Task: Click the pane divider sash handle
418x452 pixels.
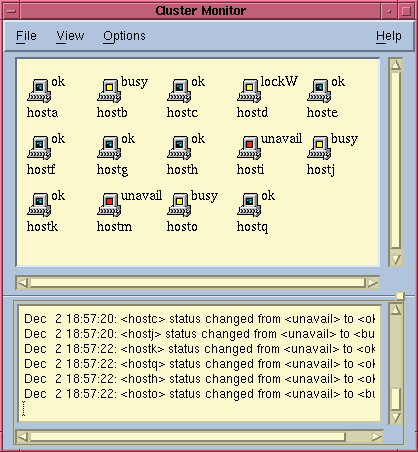Action: coord(400,296)
